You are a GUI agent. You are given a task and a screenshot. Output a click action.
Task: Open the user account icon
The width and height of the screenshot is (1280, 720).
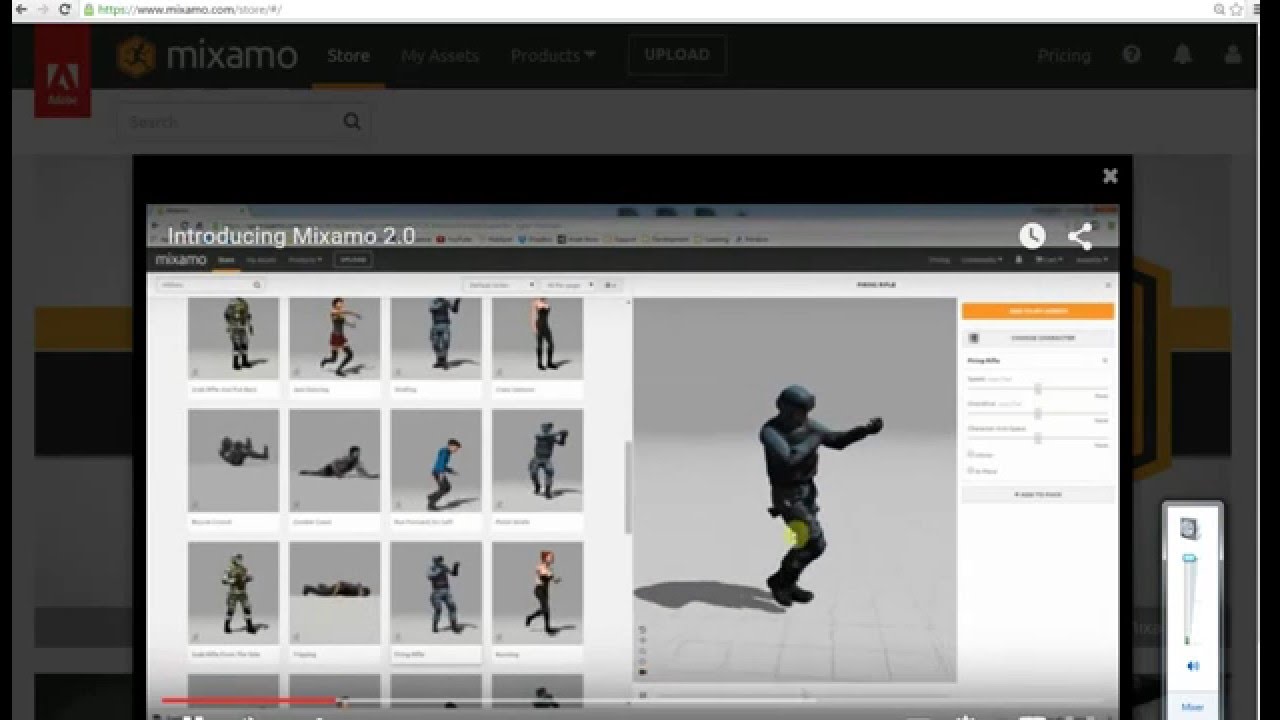point(1233,55)
